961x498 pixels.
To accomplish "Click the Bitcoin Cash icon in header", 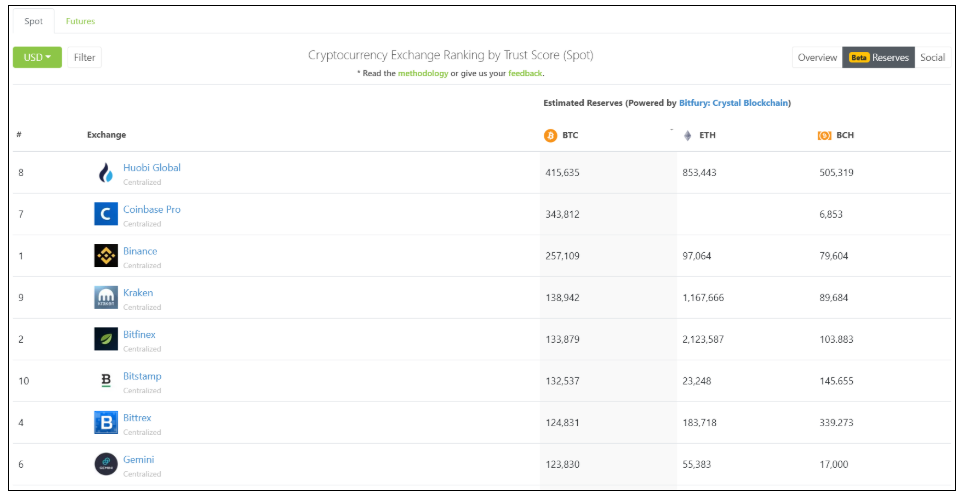I will 824,135.
